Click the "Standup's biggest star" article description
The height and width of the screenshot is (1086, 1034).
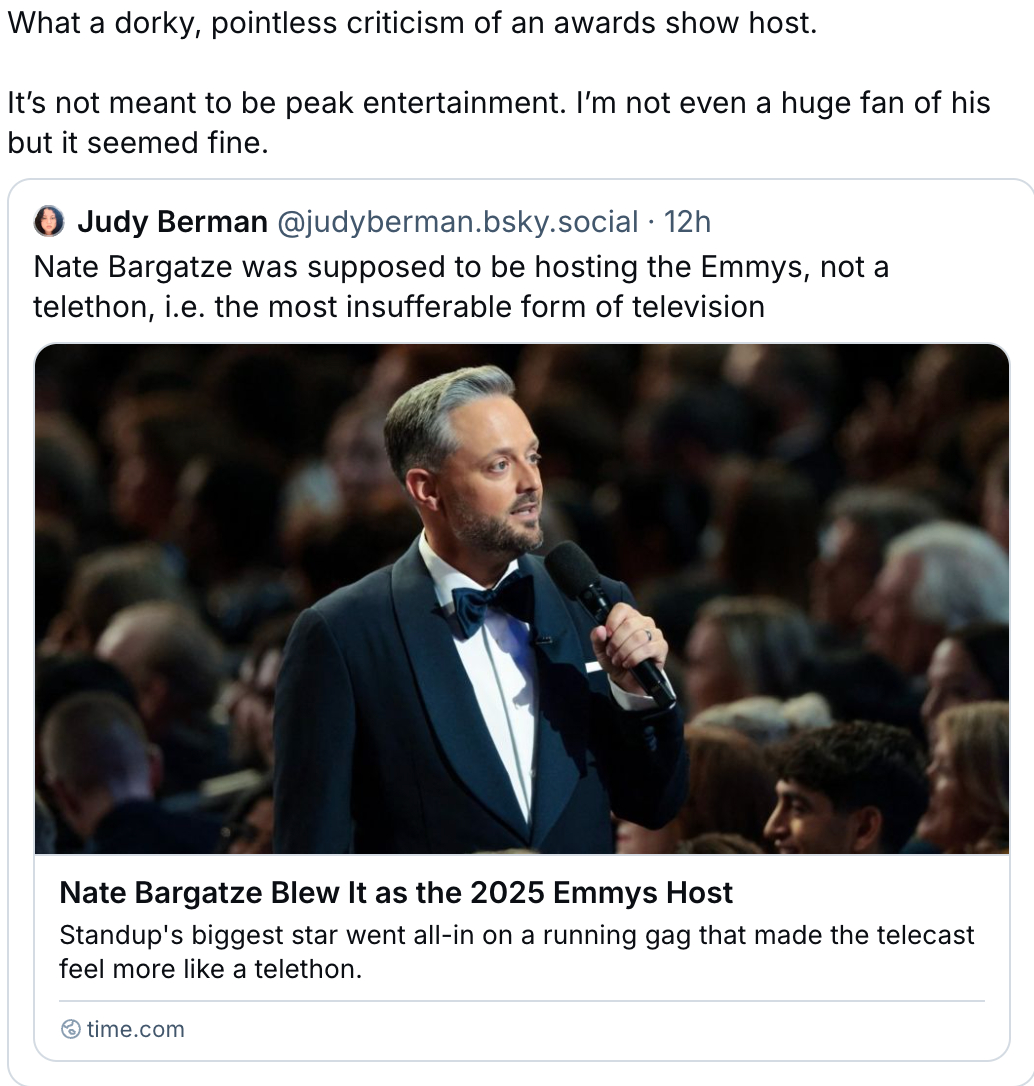click(516, 936)
